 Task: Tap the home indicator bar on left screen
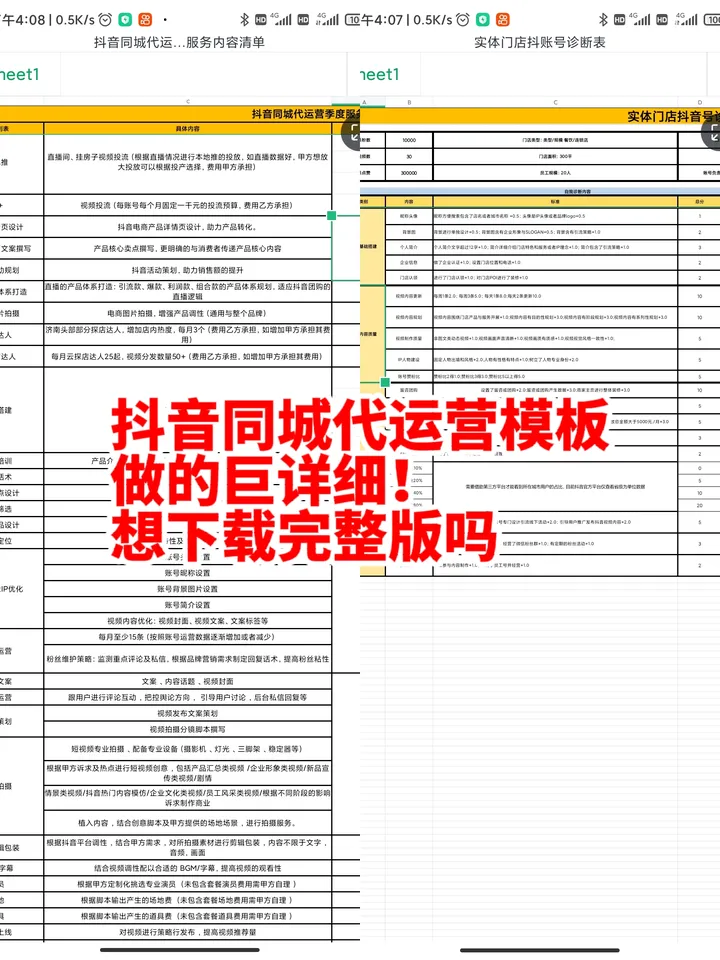(x=180, y=950)
